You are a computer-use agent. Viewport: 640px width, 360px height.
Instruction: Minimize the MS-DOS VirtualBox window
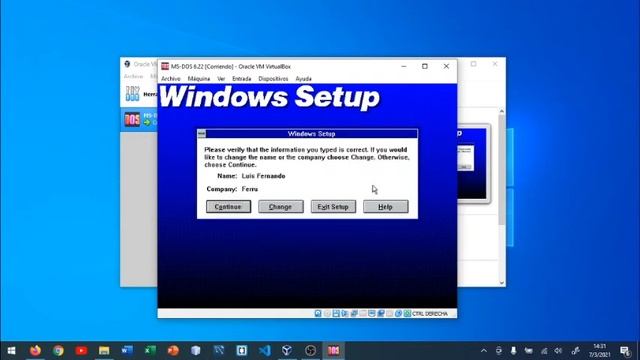[404, 66]
